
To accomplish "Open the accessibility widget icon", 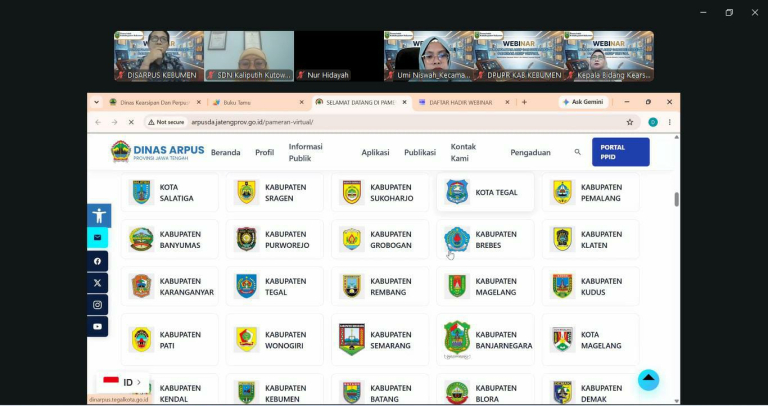I will [99, 215].
